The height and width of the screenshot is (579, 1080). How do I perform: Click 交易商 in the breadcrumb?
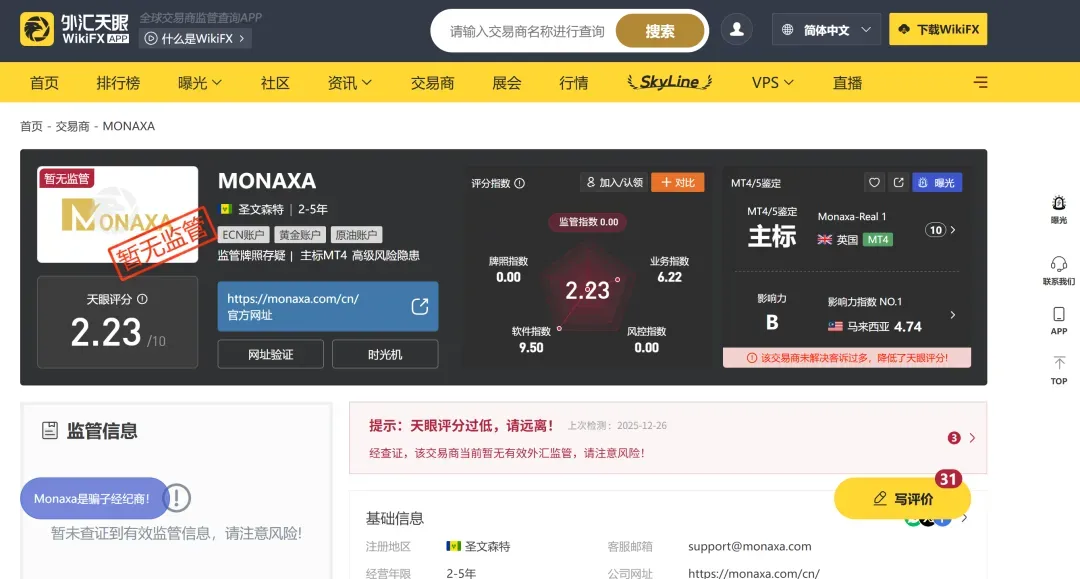72,126
